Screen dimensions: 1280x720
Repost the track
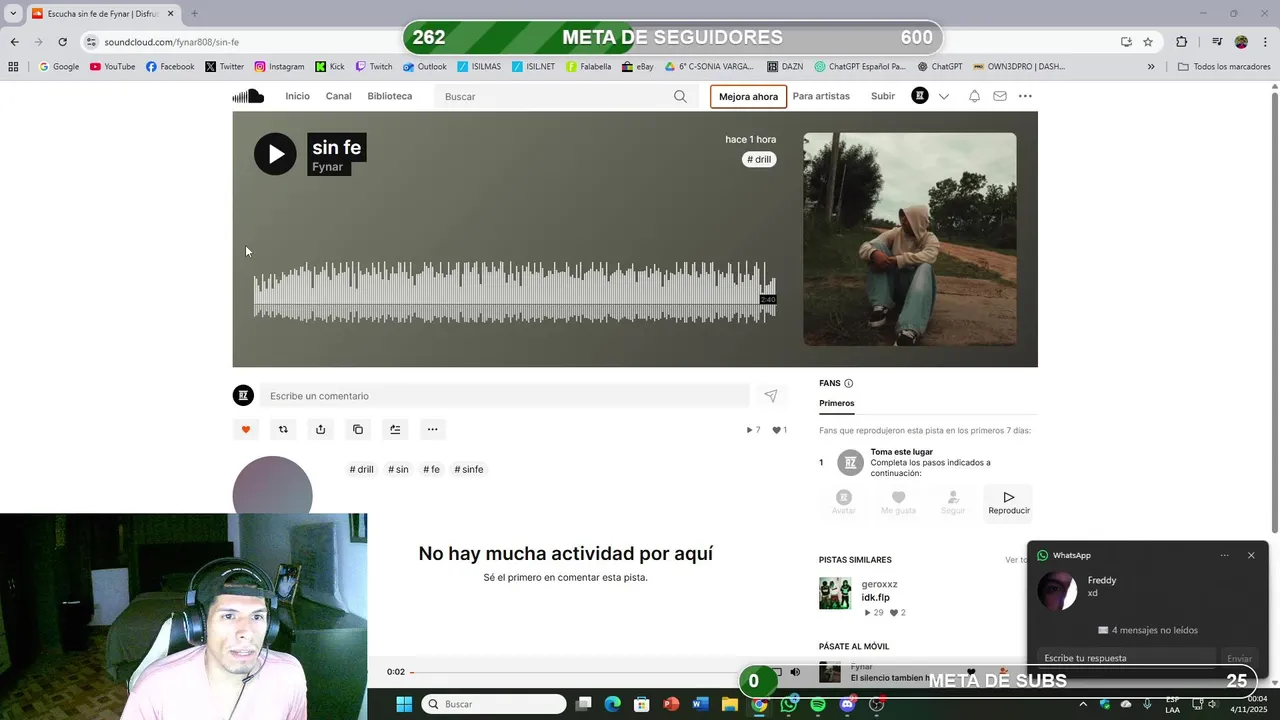[283, 429]
